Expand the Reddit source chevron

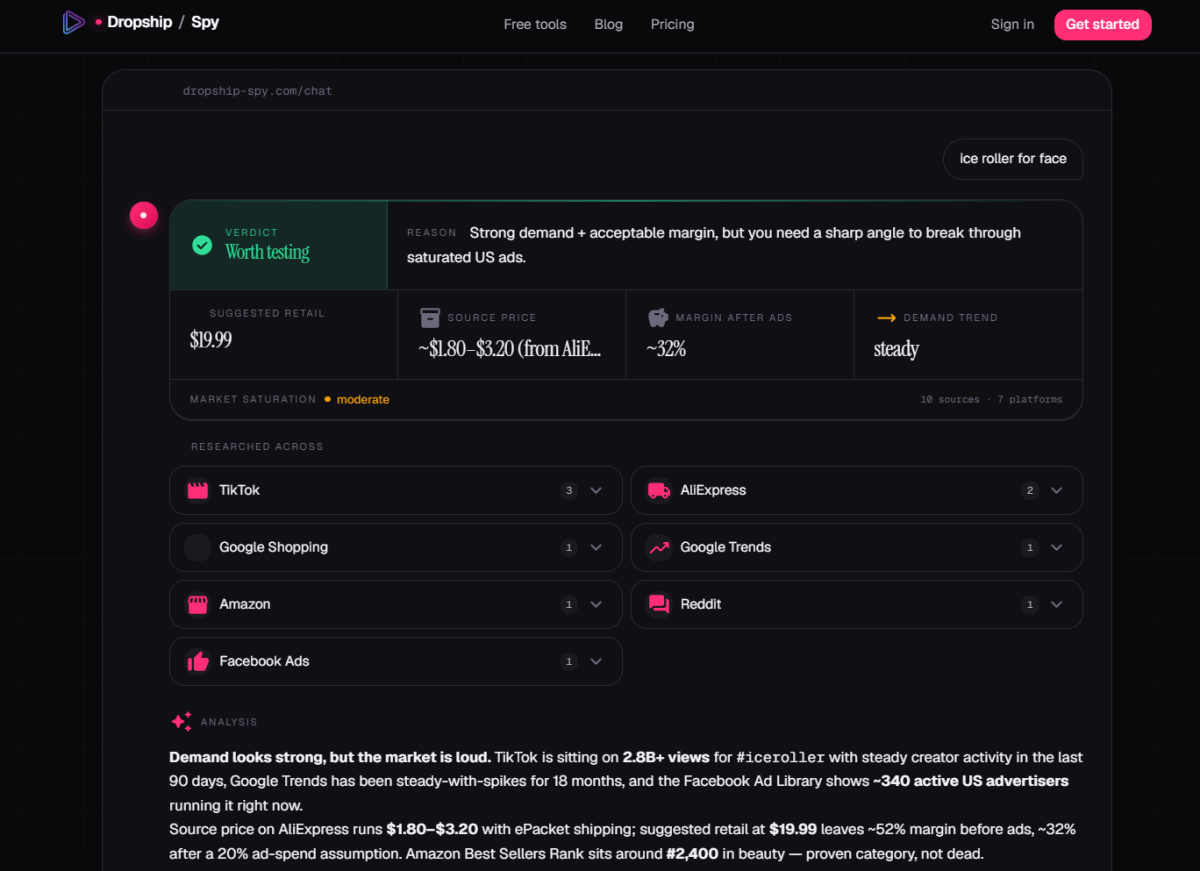click(1057, 604)
